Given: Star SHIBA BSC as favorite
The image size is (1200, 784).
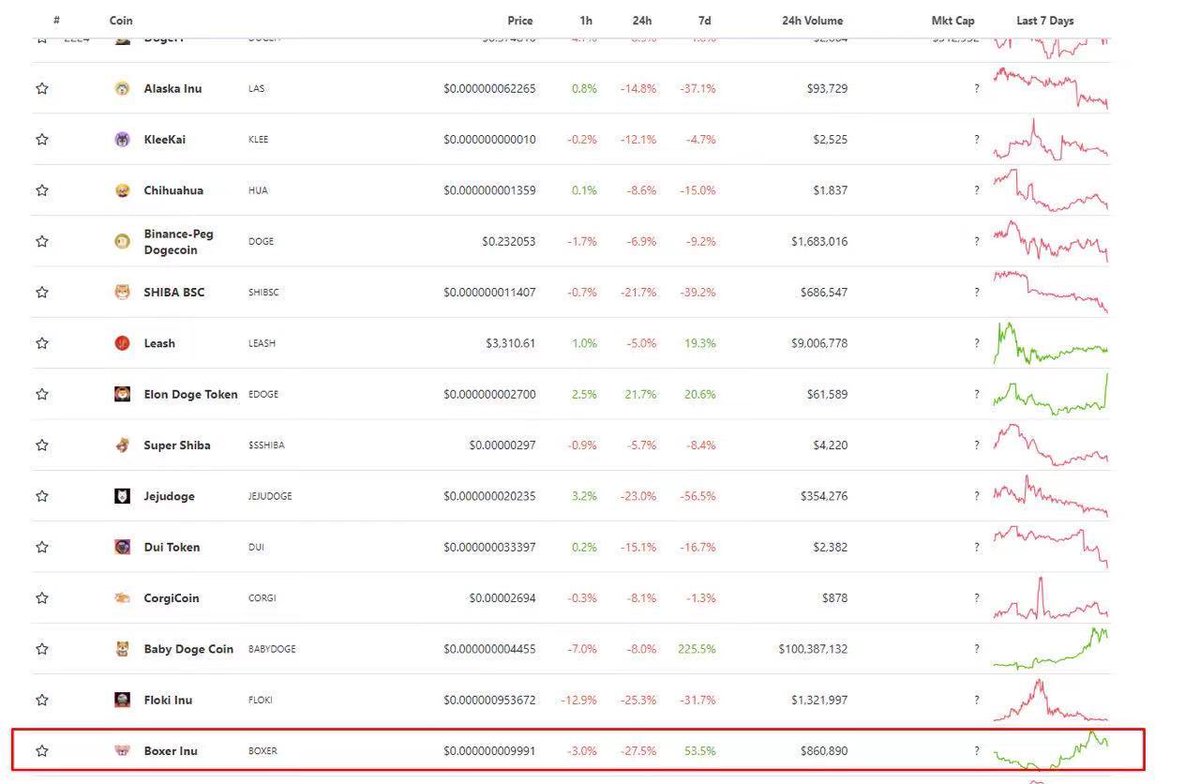Looking at the screenshot, I should pos(42,293).
